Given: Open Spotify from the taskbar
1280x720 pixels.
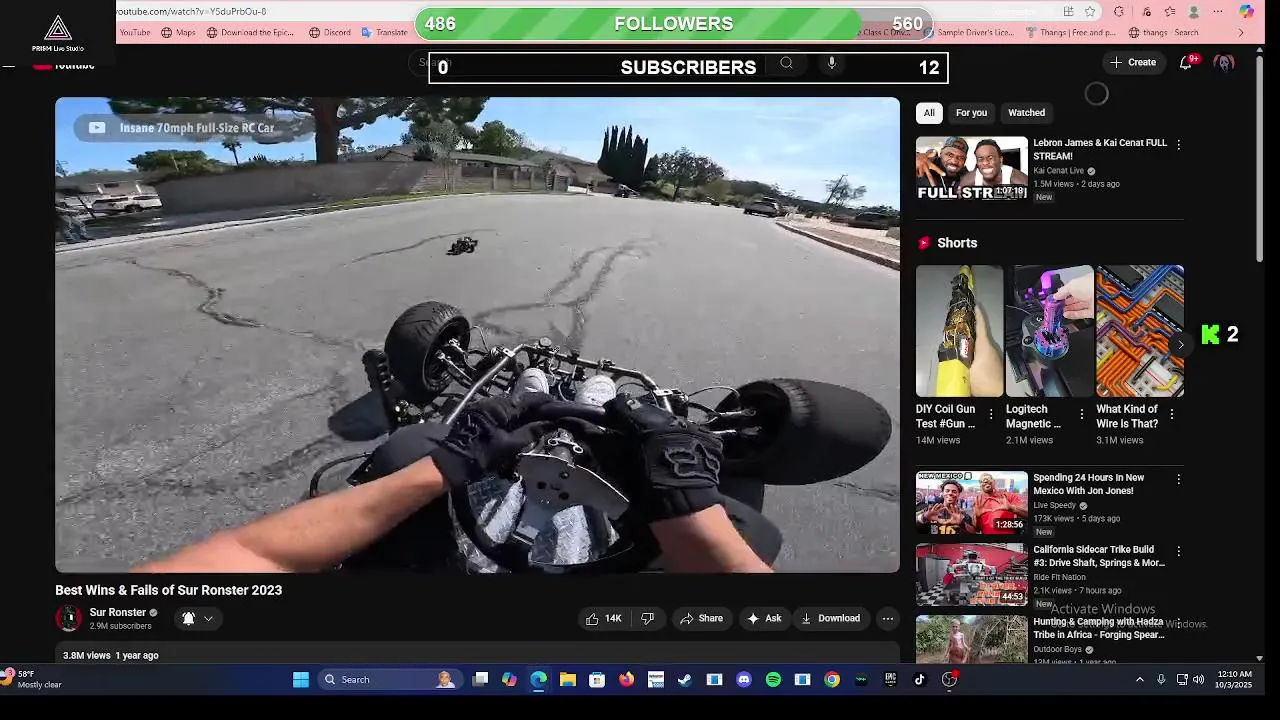Looking at the screenshot, I should click(773, 680).
